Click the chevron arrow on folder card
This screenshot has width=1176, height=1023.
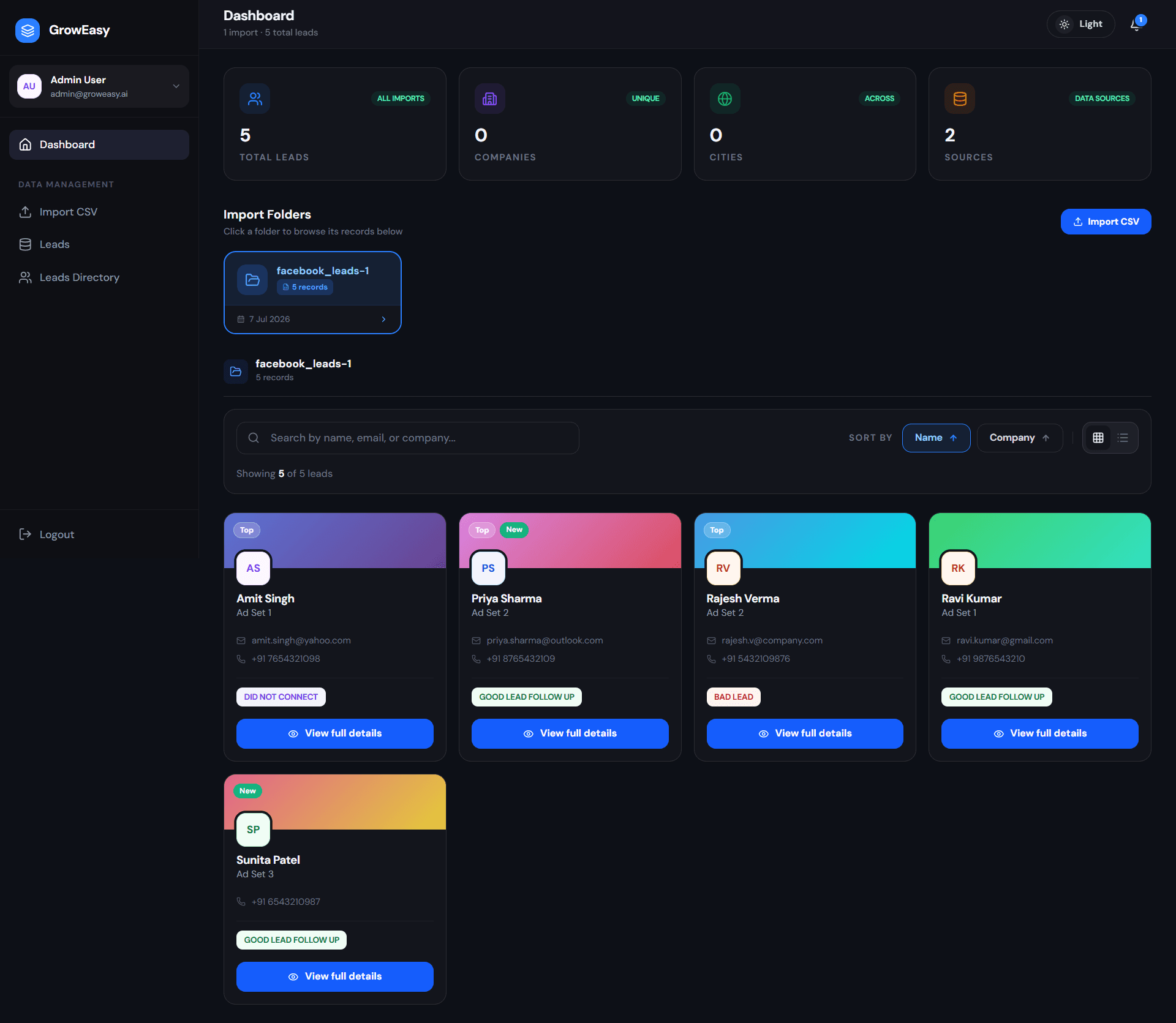coord(384,320)
